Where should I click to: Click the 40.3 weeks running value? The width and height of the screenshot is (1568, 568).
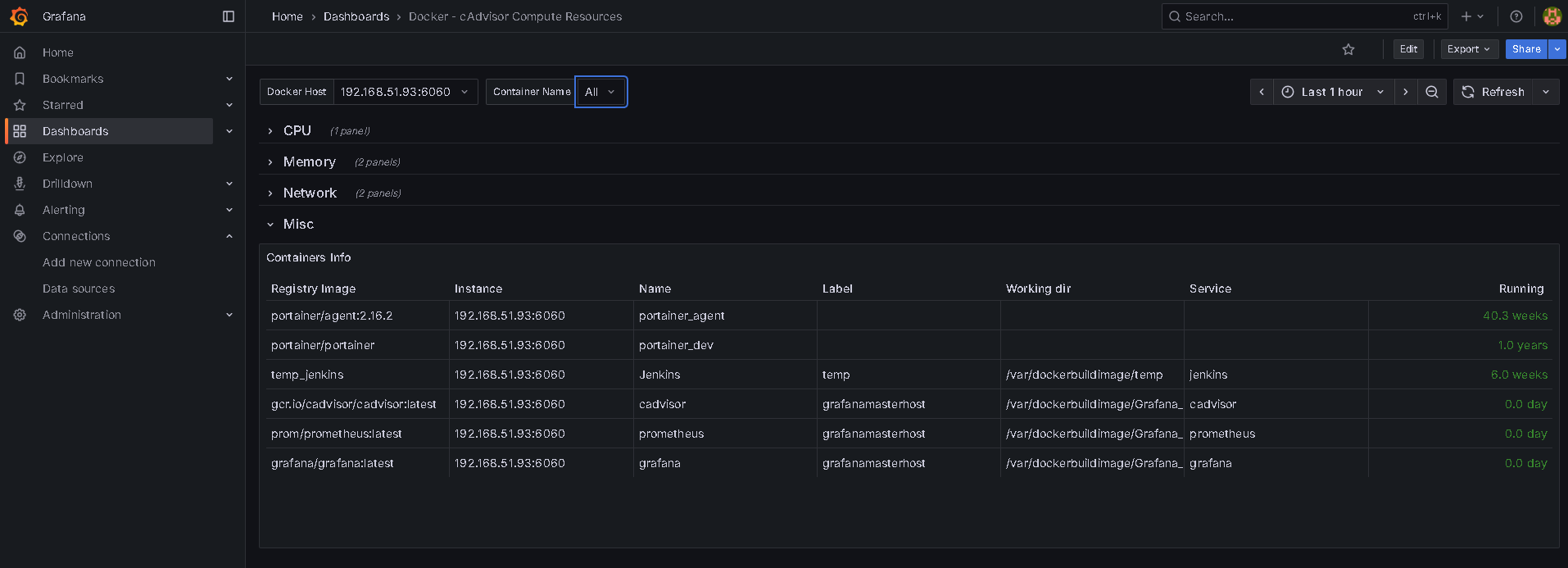[x=1515, y=316]
